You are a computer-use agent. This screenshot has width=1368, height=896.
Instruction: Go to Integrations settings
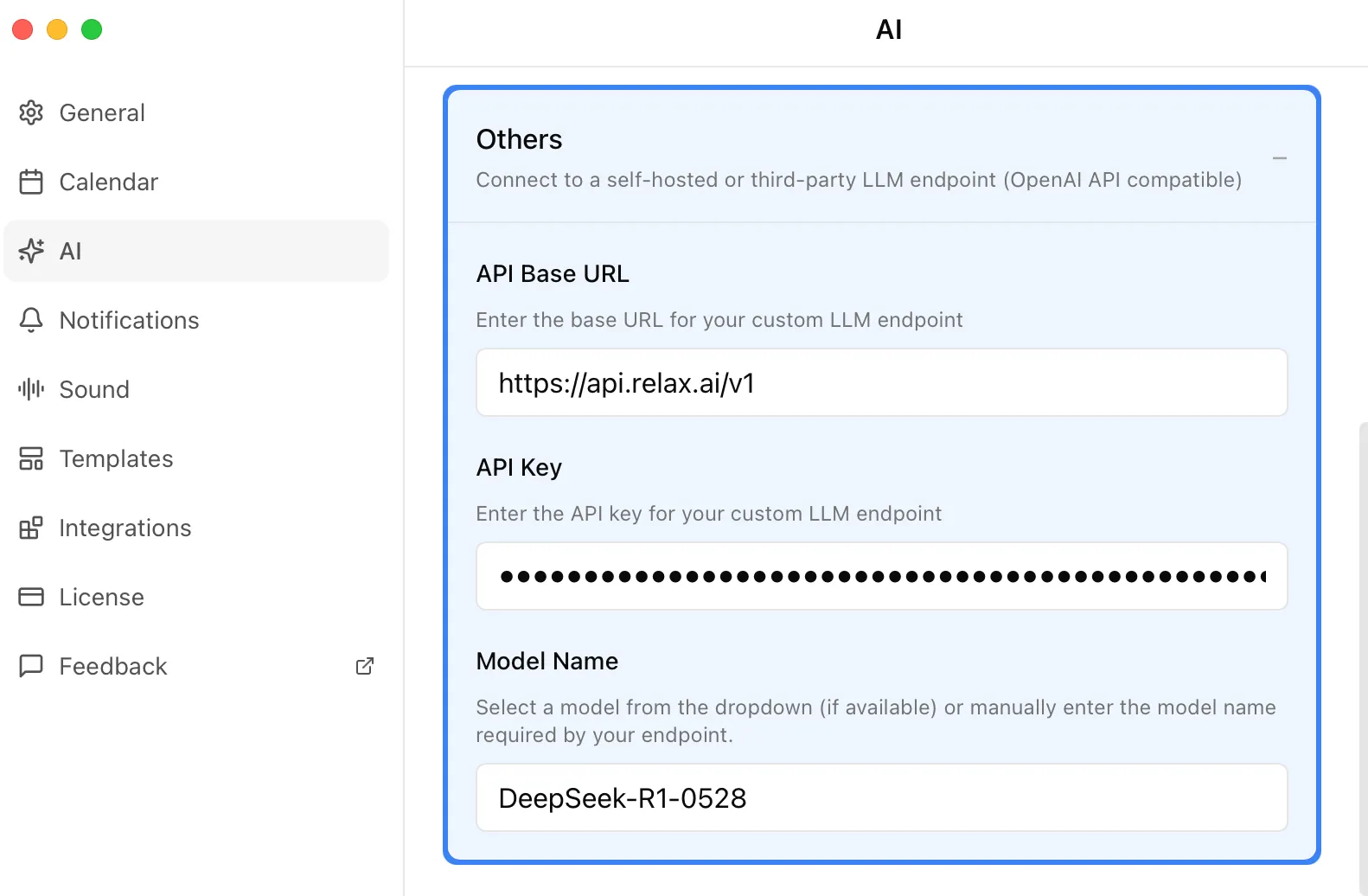pyautogui.click(x=125, y=528)
